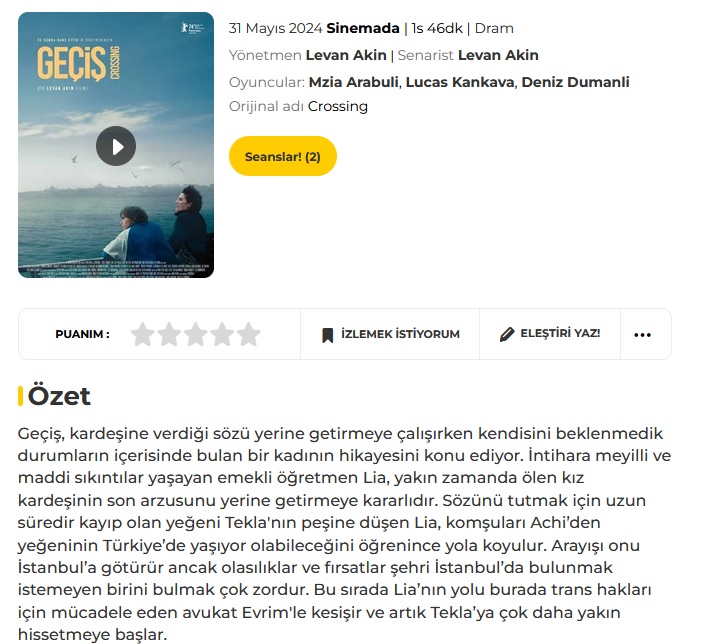Click the Sinemada release link
Screen dimensions: 708x644
coord(363,28)
